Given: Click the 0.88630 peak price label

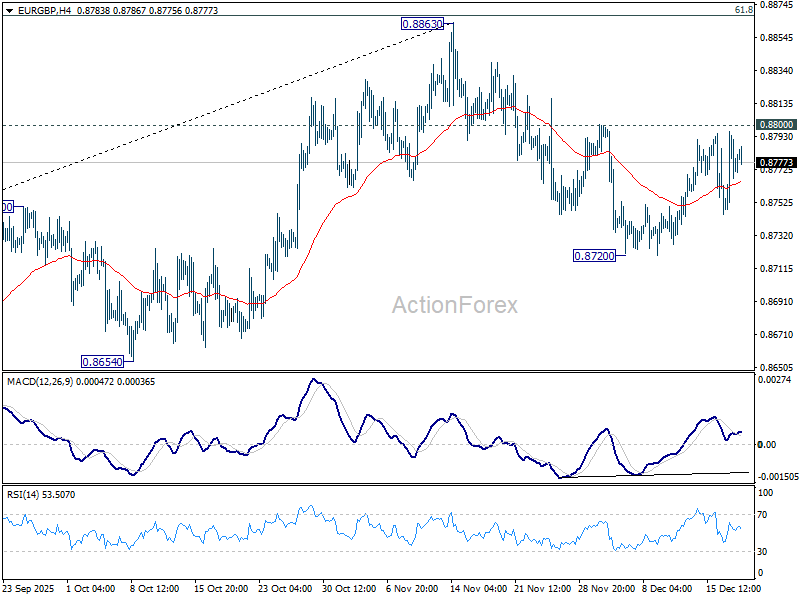Looking at the screenshot, I should (x=422, y=23).
